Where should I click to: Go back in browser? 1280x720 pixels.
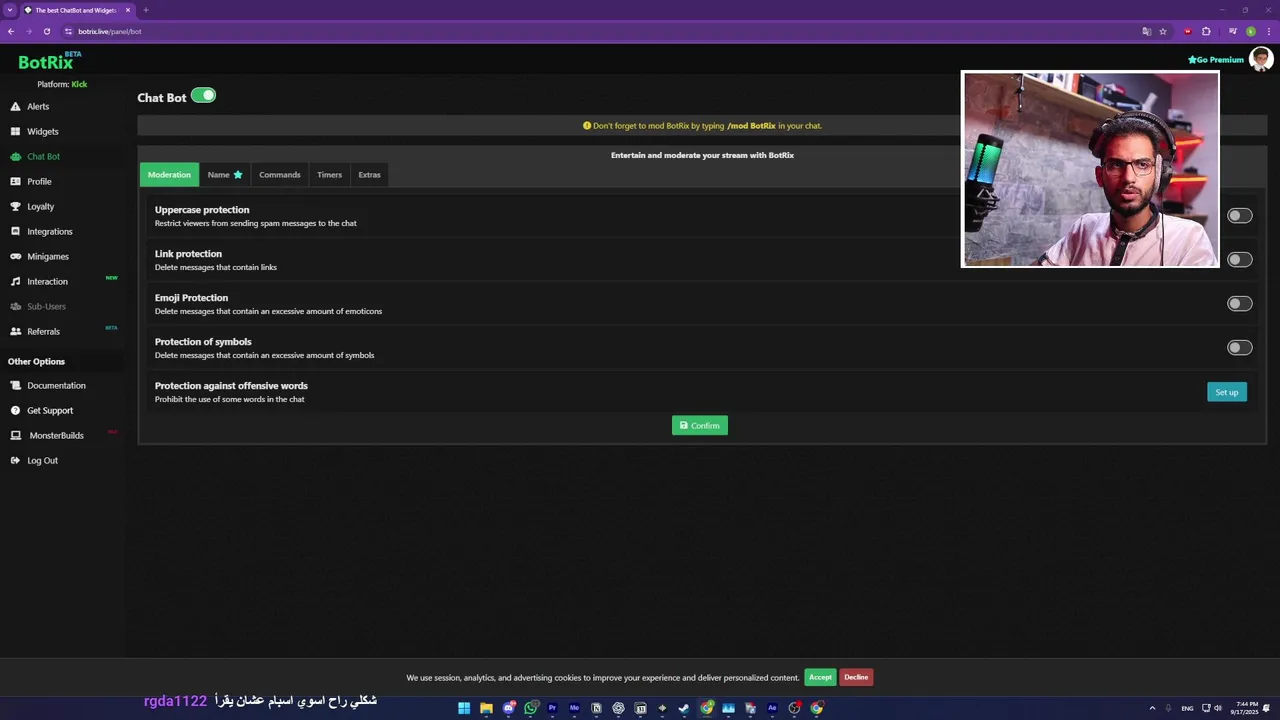click(11, 31)
